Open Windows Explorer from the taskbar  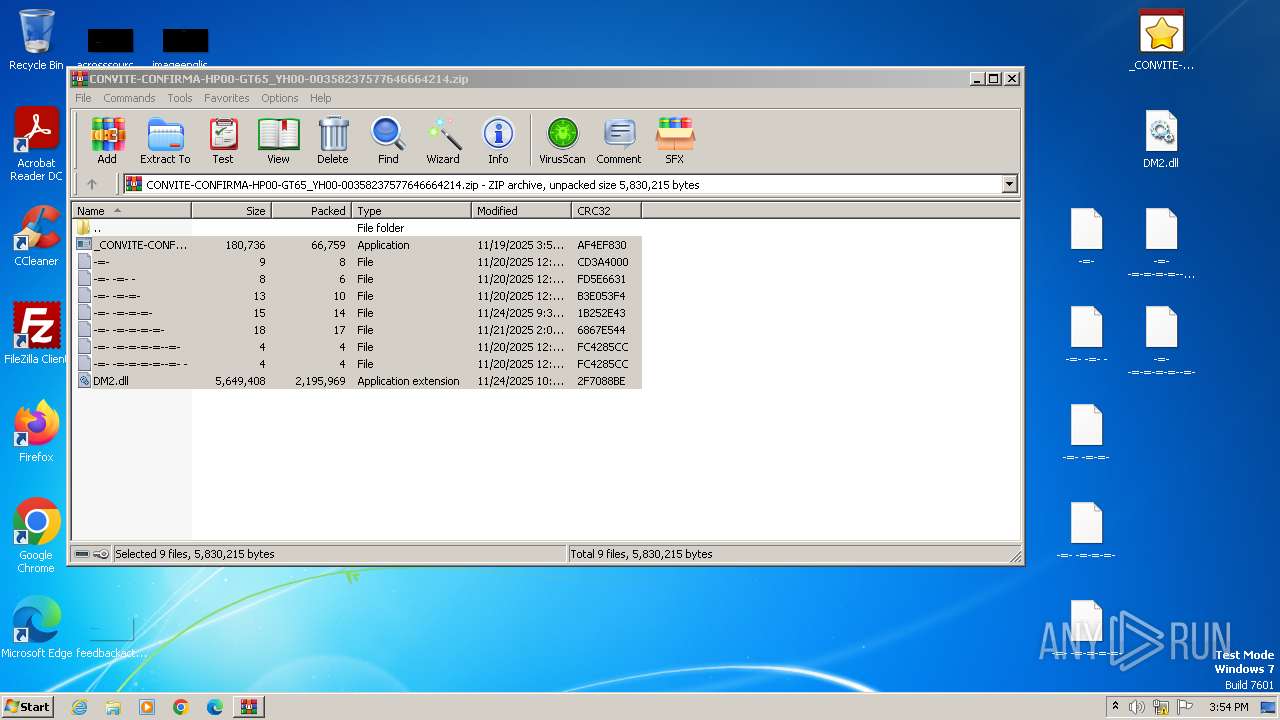tap(113, 707)
